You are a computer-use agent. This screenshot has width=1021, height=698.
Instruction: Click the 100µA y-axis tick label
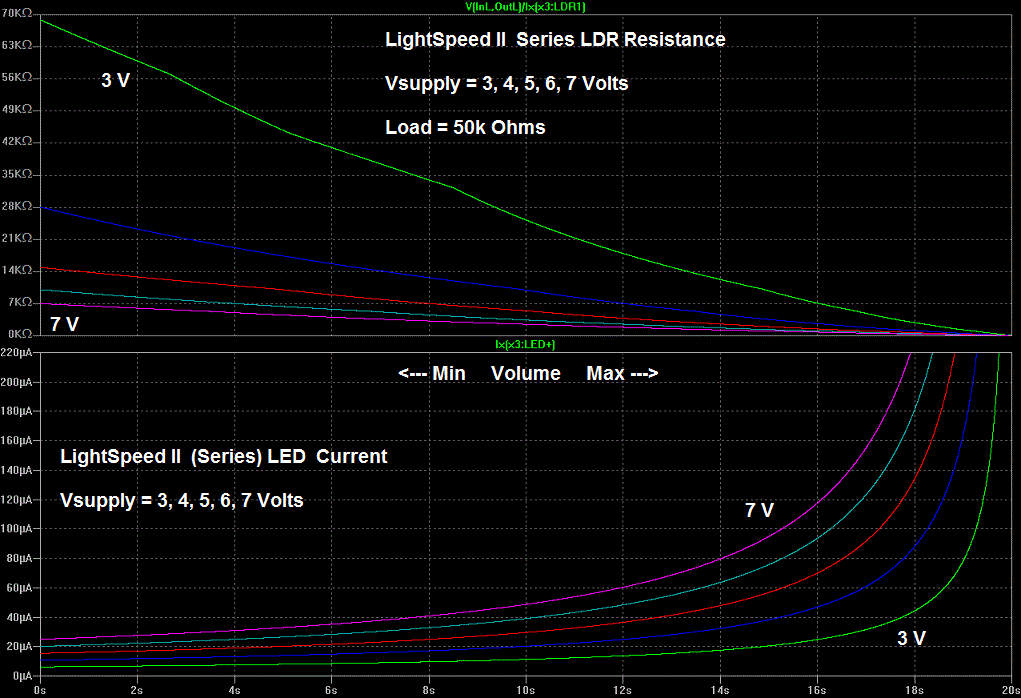click(x=16, y=529)
